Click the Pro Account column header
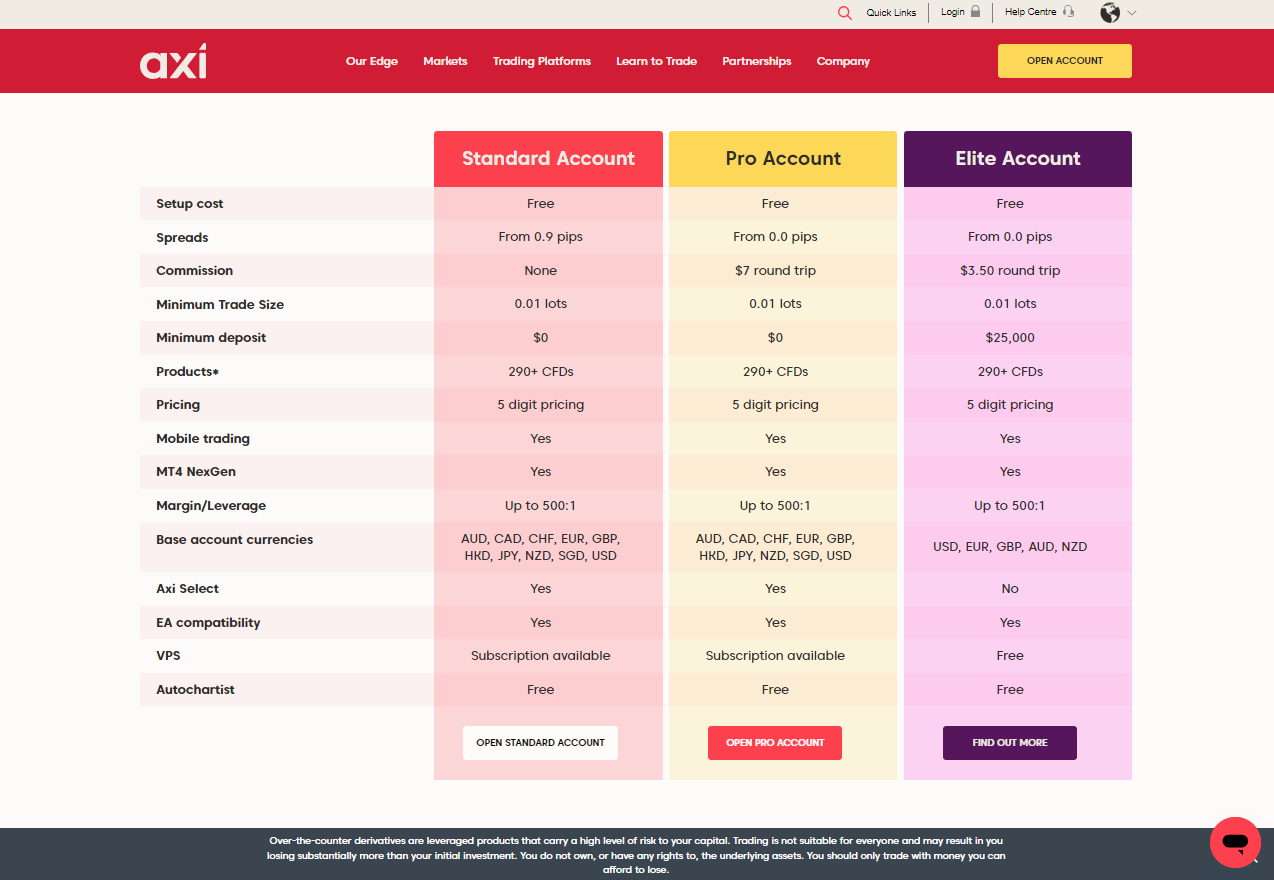Image resolution: width=1274 pixels, height=880 pixels. click(x=782, y=158)
